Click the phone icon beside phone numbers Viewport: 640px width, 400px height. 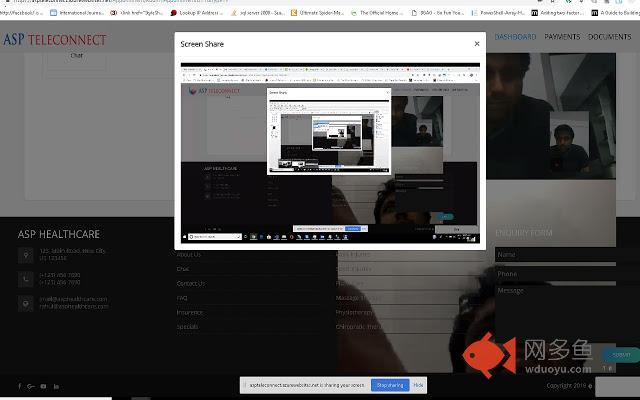[26, 279]
